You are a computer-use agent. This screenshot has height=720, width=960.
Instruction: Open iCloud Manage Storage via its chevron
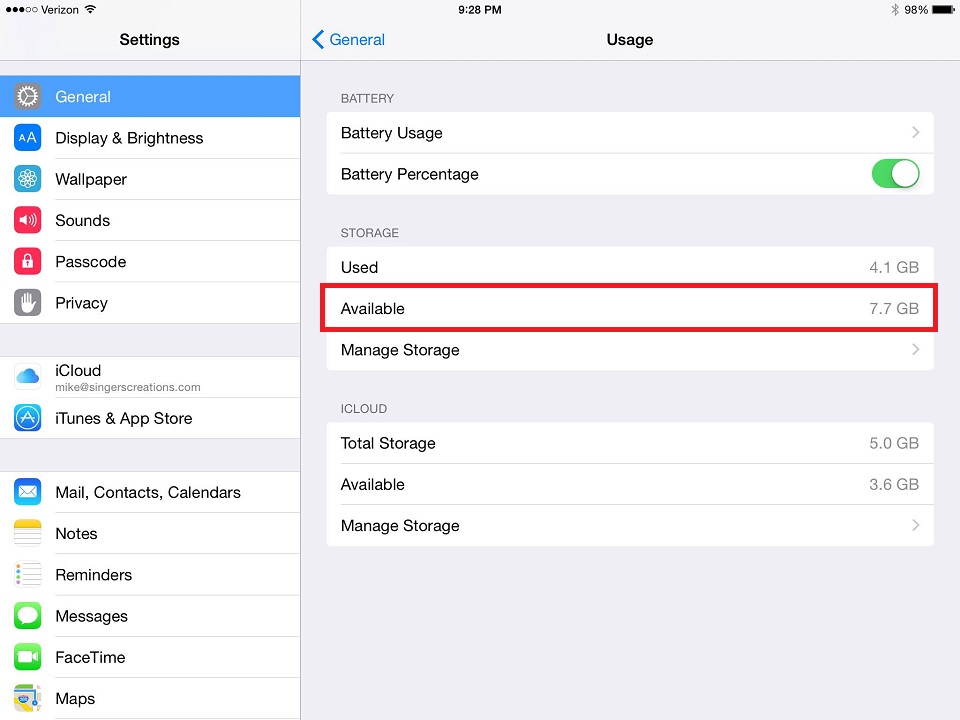click(915, 525)
